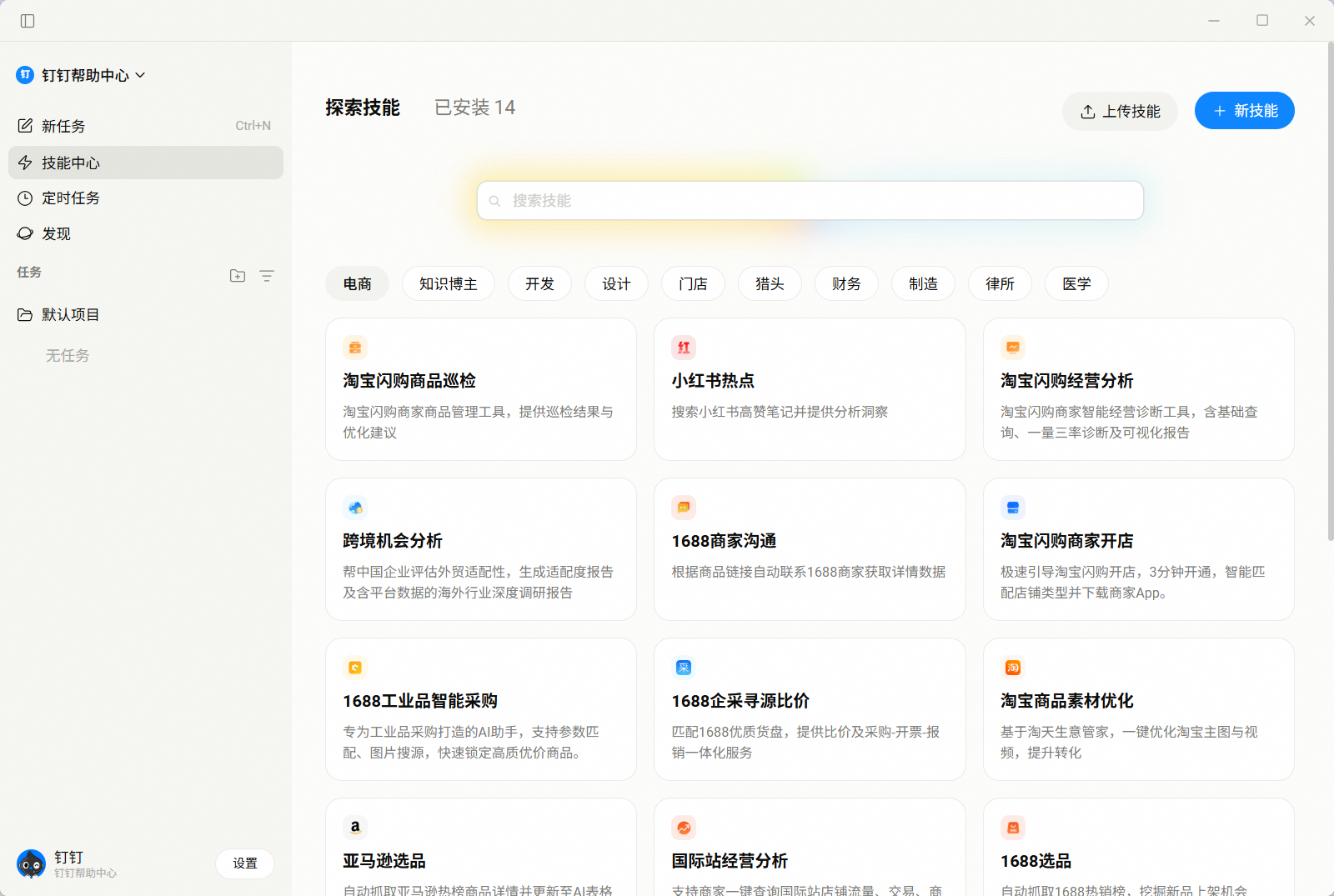The width and height of the screenshot is (1334, 896).
Task: Open the 1688商家沟通 skill title
Action: 724,541
